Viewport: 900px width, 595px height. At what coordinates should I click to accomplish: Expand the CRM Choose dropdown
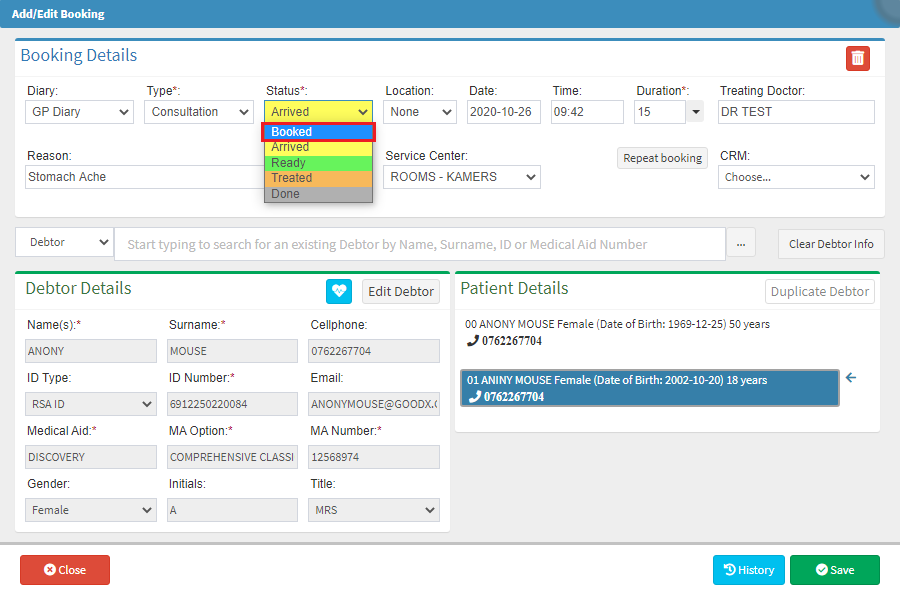pyautogui.click(x=796, y=177)
